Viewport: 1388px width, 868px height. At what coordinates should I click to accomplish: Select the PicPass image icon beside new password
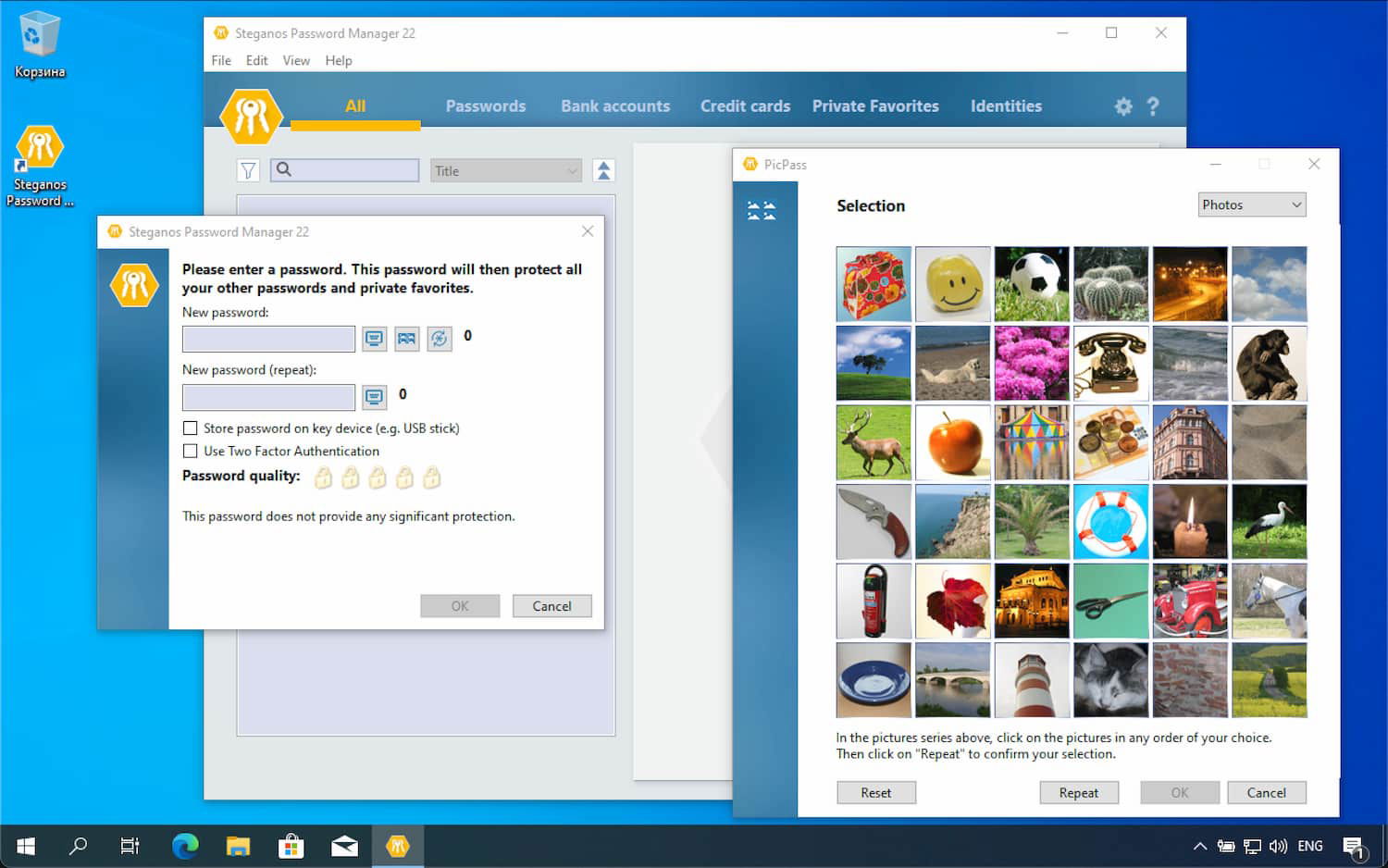[x=407, y=339]
